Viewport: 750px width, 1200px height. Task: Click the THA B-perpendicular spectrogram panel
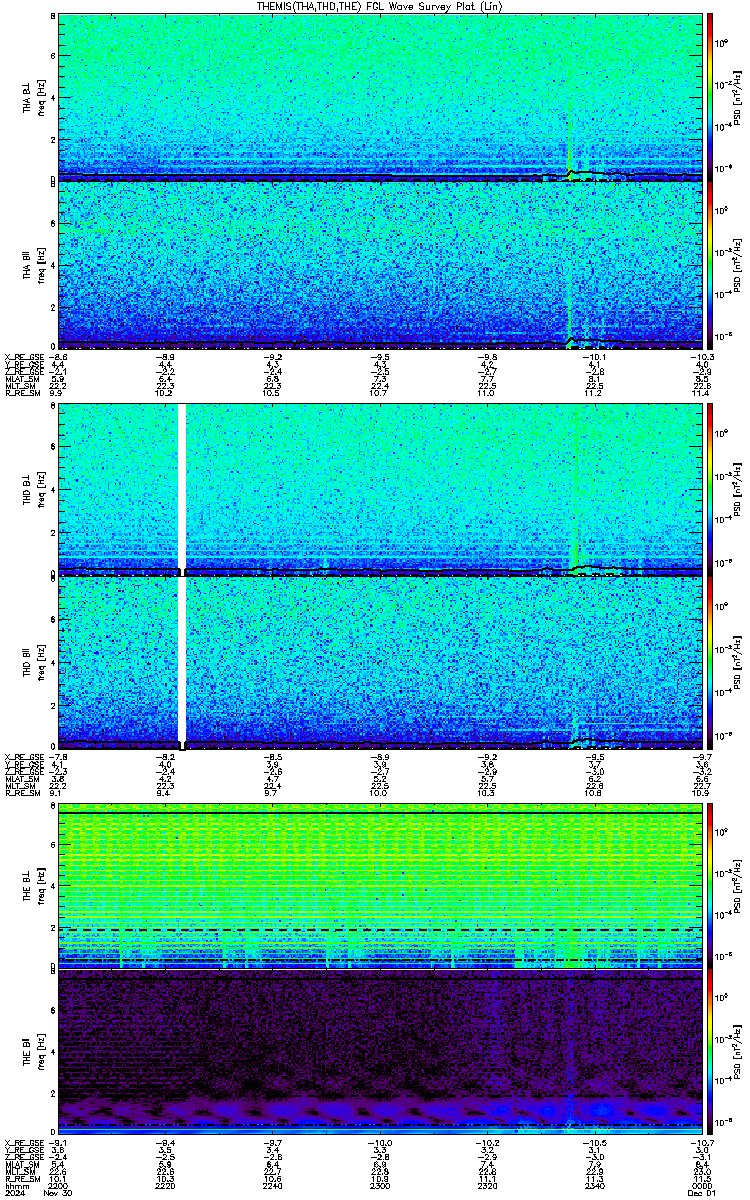coord(380,98)
